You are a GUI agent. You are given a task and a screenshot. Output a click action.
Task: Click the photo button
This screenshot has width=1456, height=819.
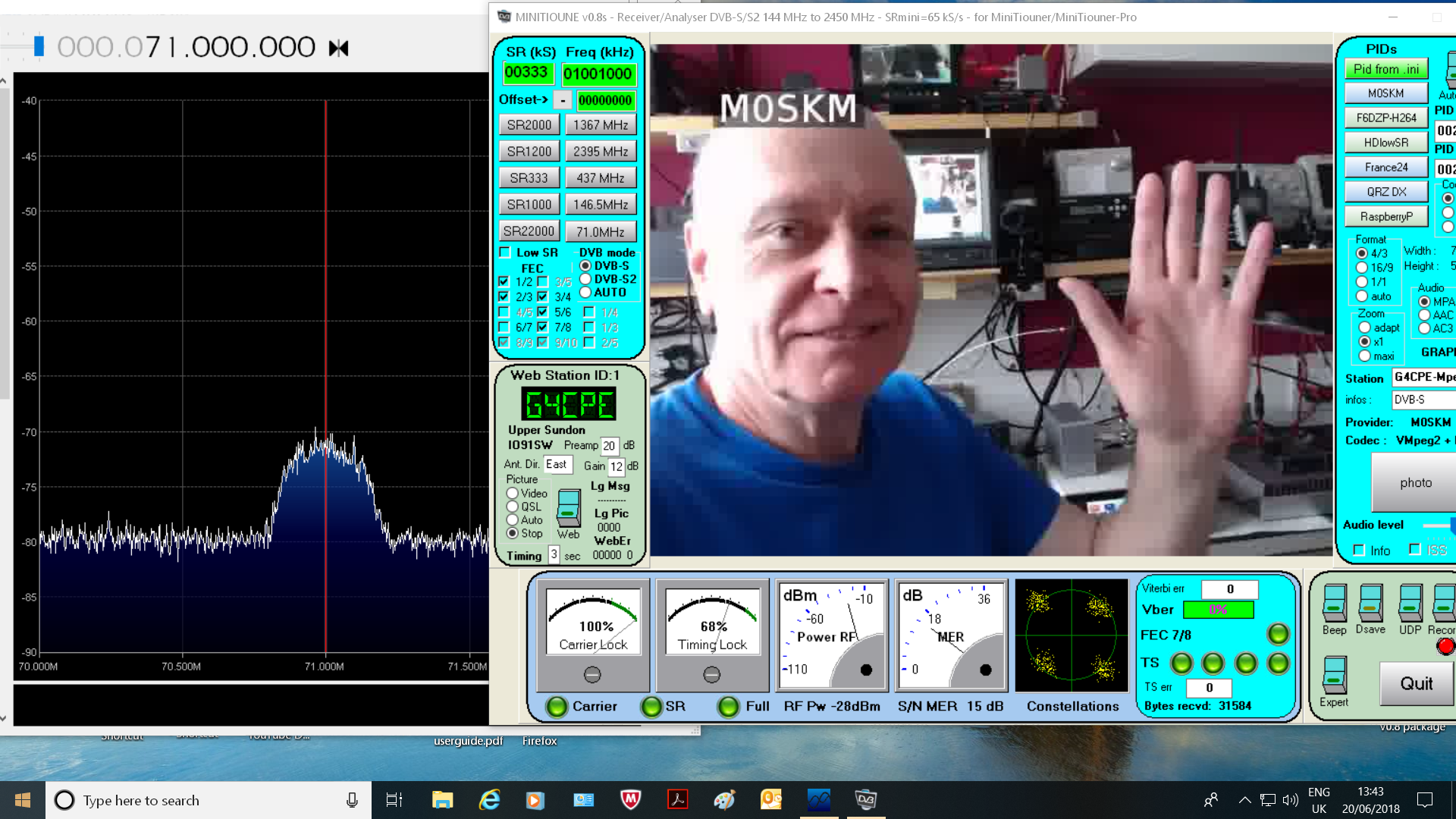click(x=1414, y=483)
